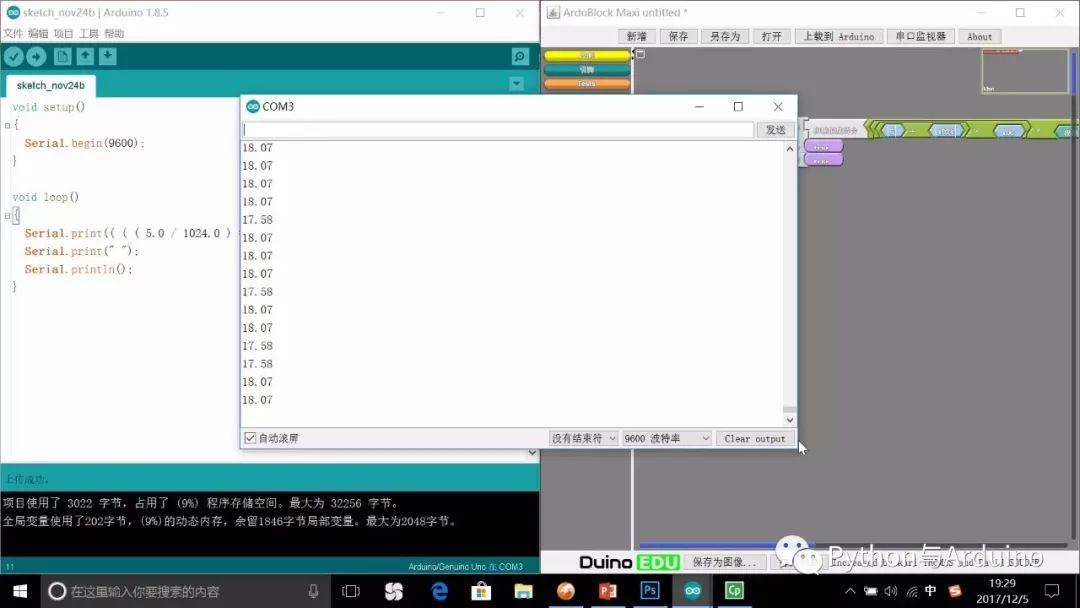This screenshot has width=1080, height=608.
Task: Select the sketch_nov24b tab
Action: tap(51, 85)
